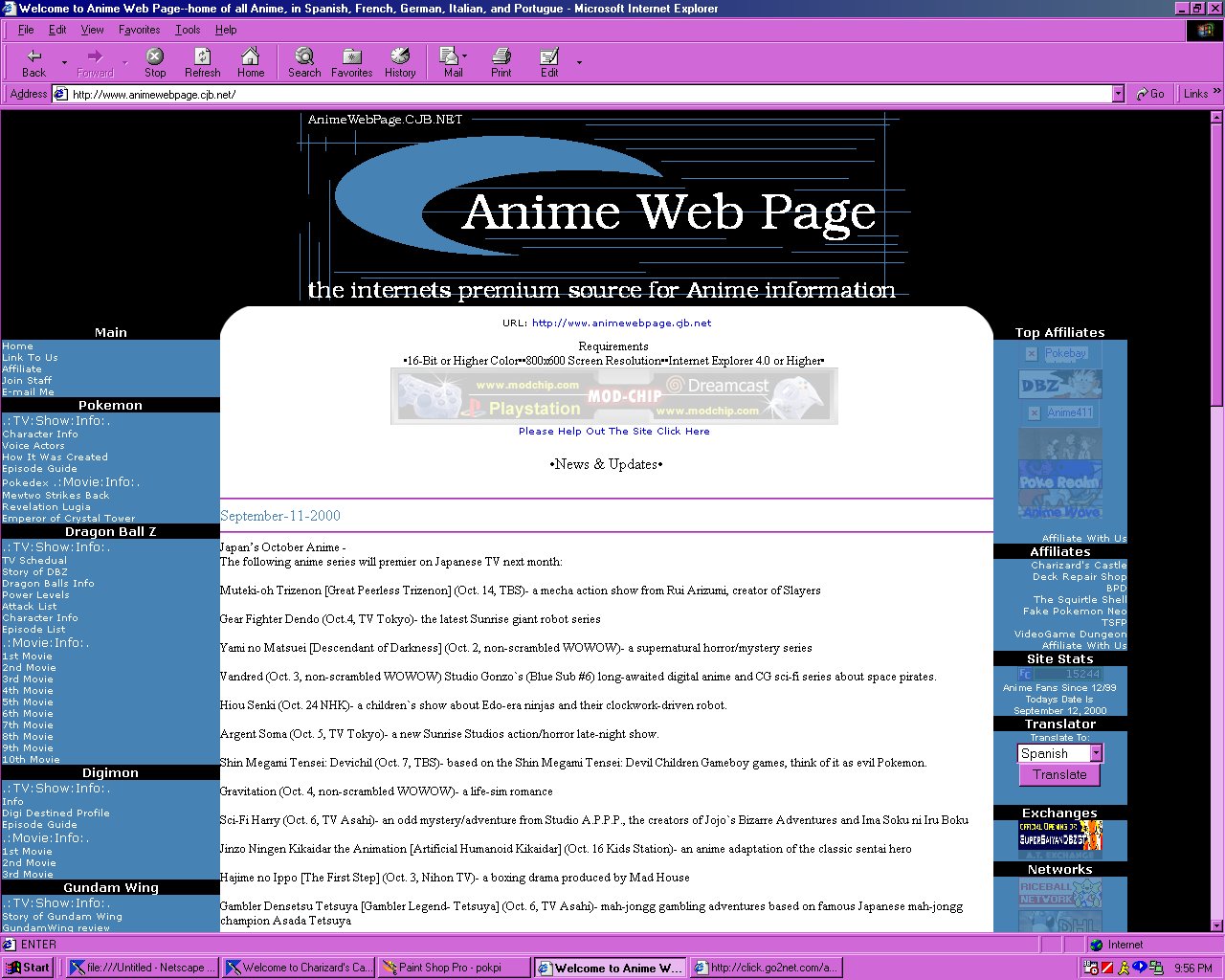The image size is (1225, 980).
Task: Expand the Links toolbar chevron
Action: [x=1216, y=92]
